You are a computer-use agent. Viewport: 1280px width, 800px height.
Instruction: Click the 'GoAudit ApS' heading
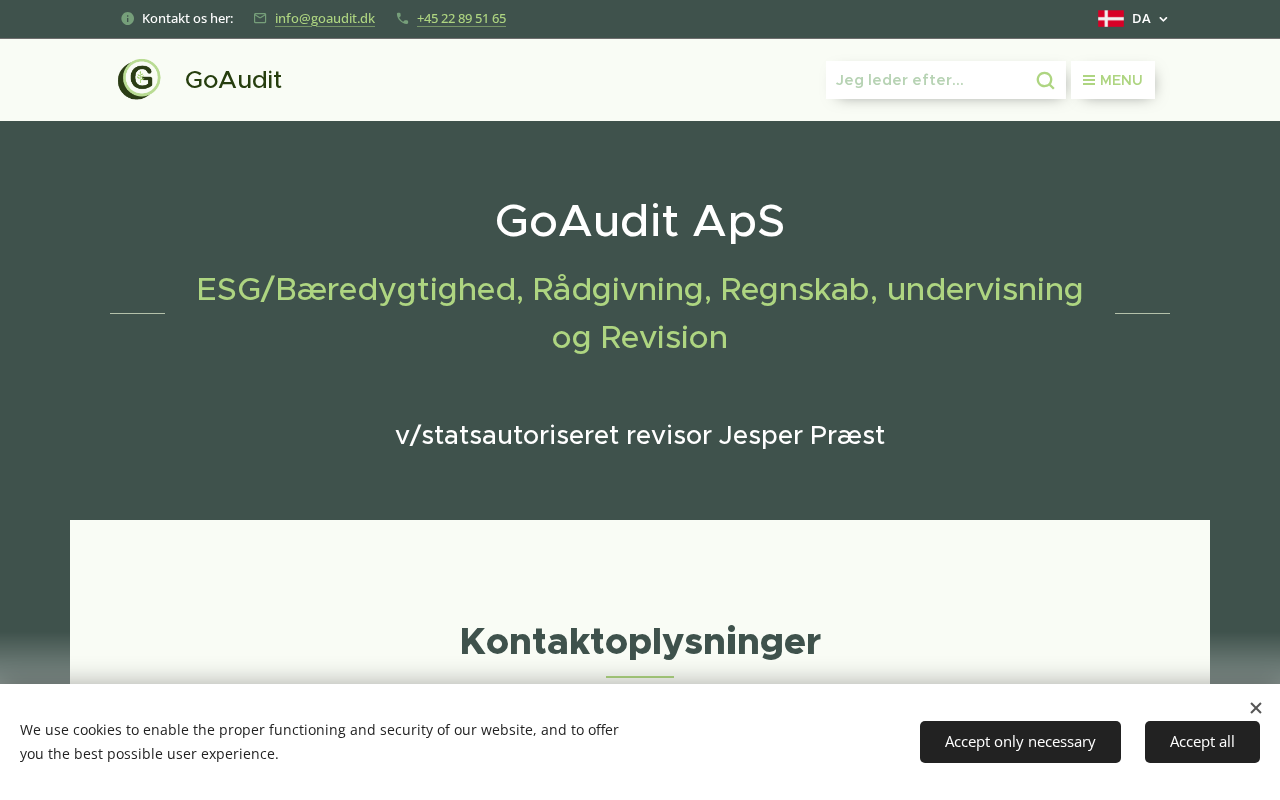tap(640, 221)
